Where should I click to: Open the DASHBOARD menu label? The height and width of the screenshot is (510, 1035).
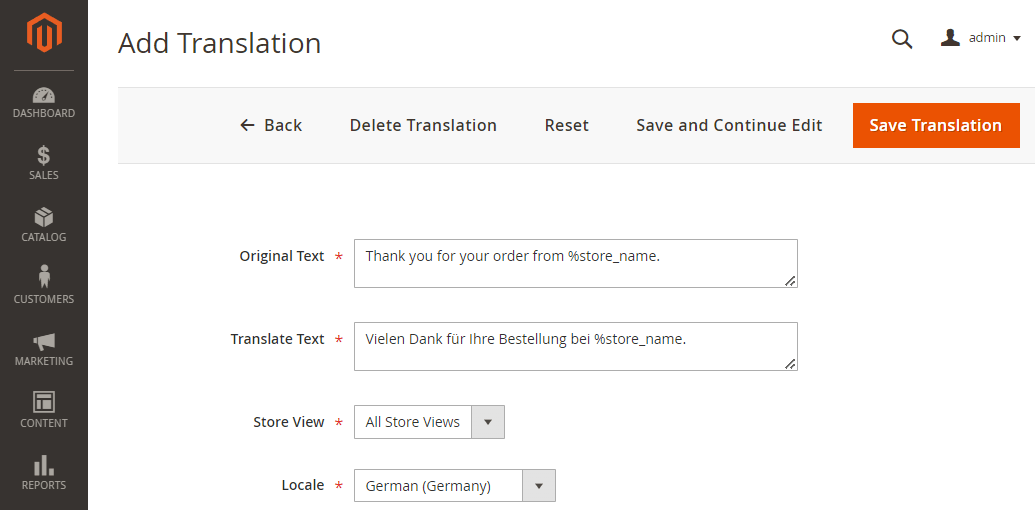coord(44,113)
